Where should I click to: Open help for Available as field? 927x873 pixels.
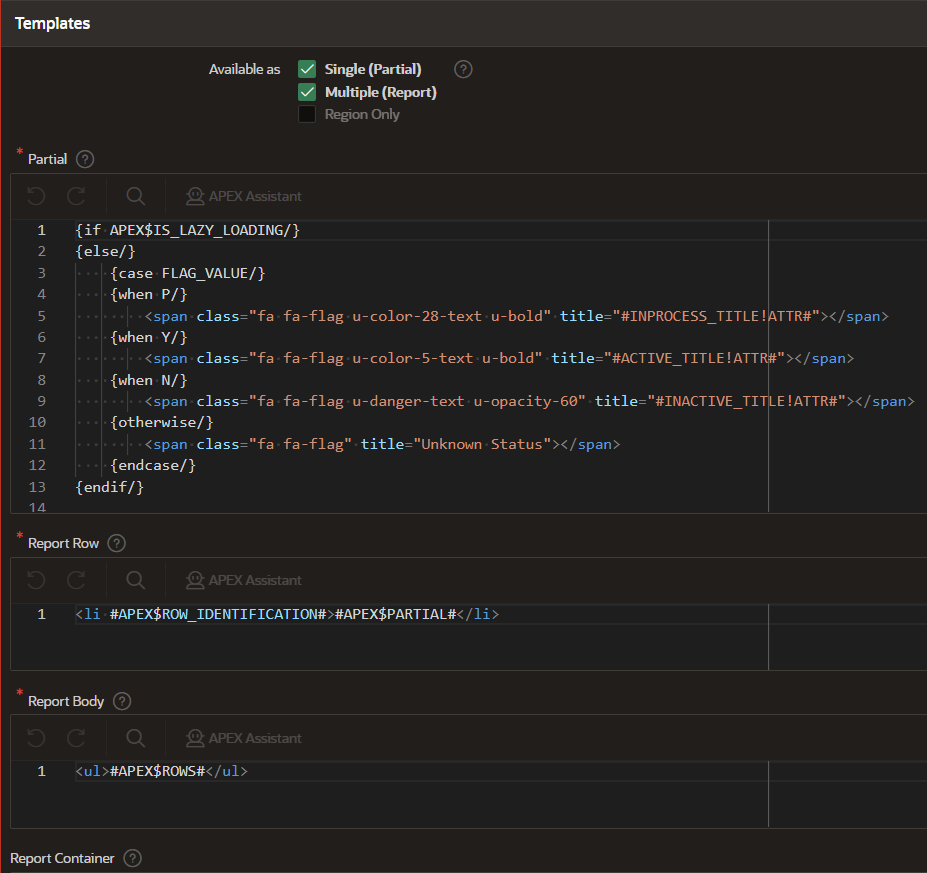[x=463, y=69]
